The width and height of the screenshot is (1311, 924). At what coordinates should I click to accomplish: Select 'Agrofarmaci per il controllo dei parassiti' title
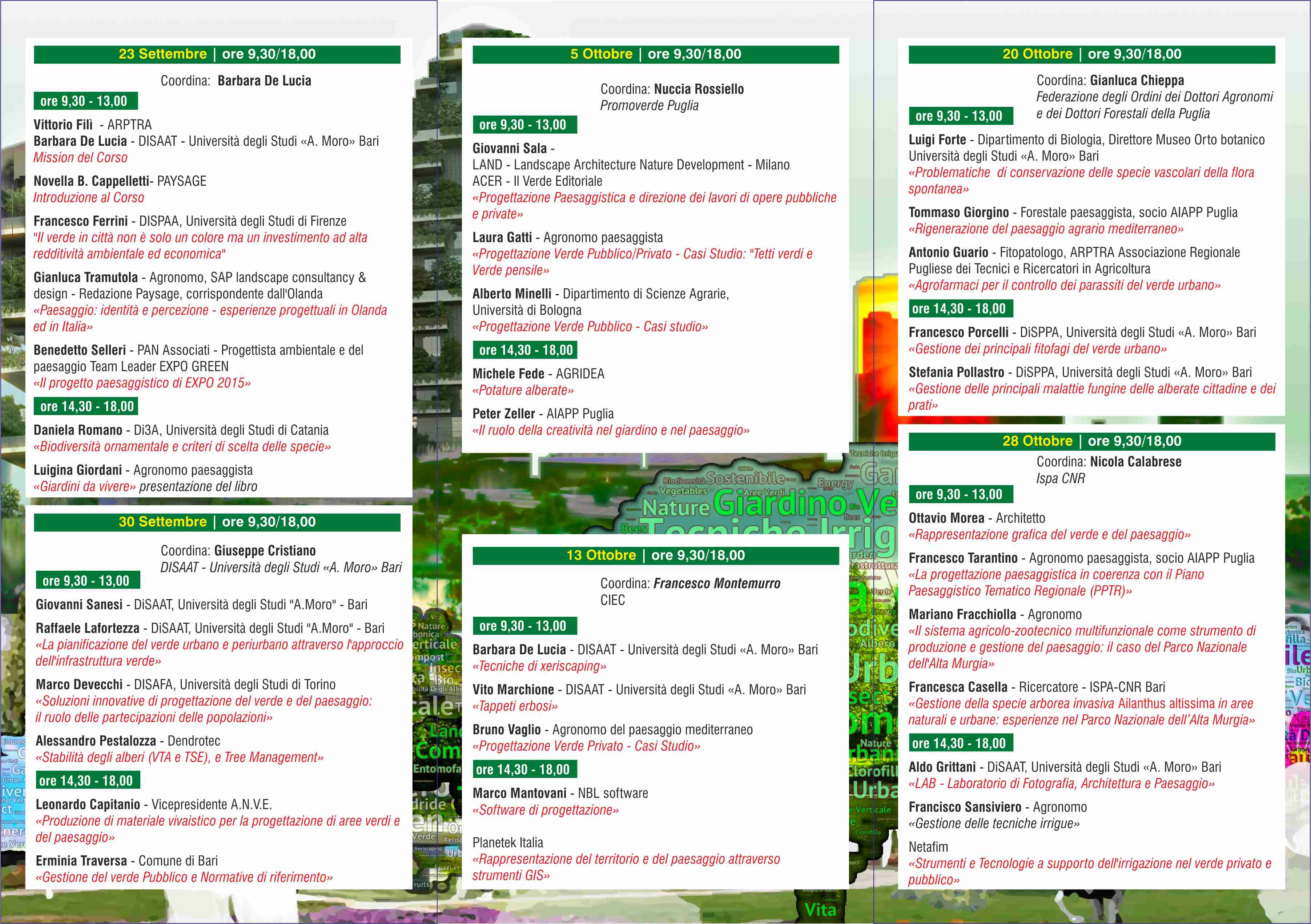click(1064, 286)
